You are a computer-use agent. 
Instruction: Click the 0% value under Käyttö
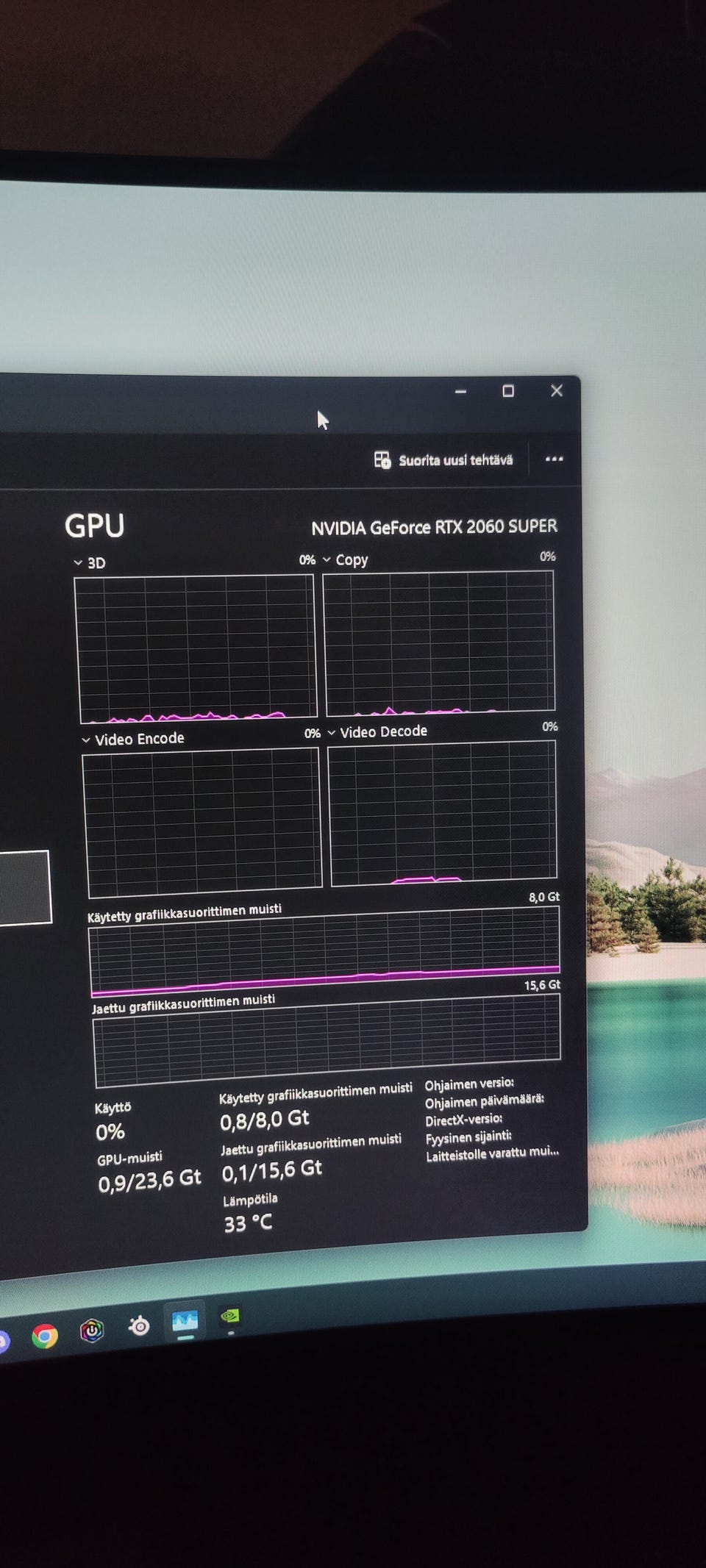point(110,1132)
